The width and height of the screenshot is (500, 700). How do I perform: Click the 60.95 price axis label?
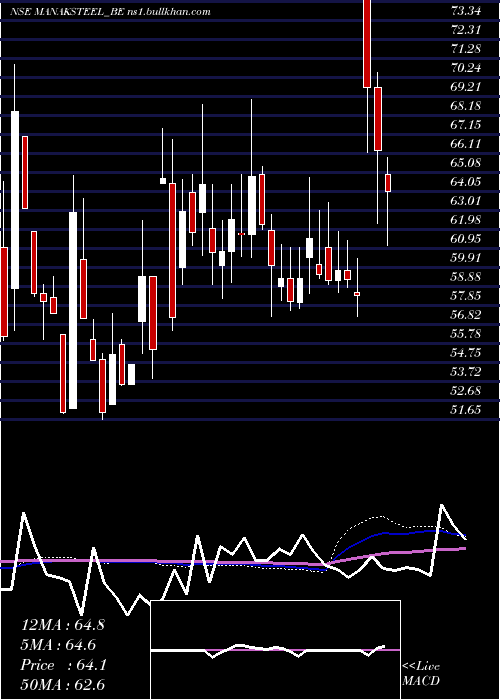click(x=466, y=238)
